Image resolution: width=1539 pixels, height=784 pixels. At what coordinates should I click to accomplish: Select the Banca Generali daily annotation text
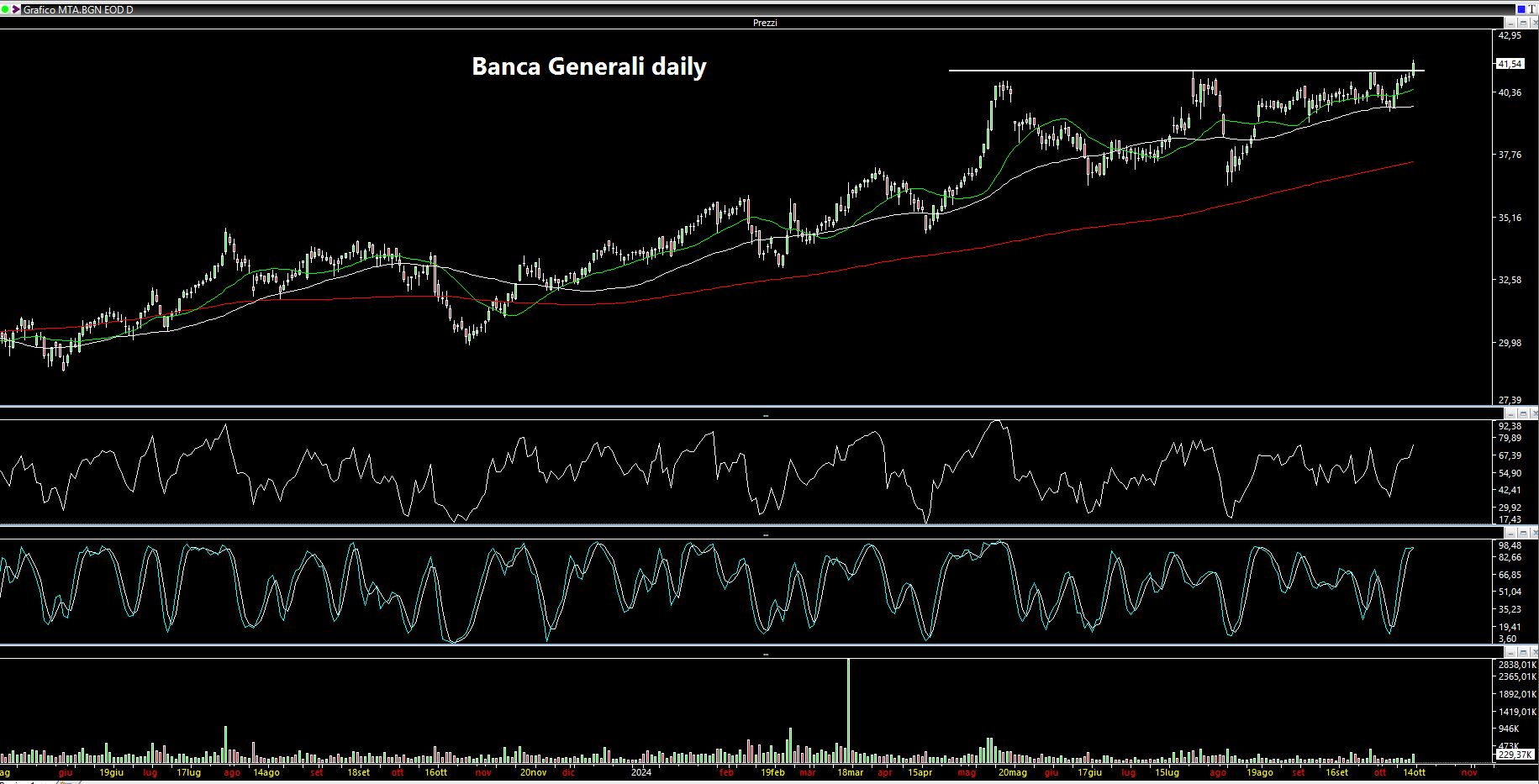589,66
